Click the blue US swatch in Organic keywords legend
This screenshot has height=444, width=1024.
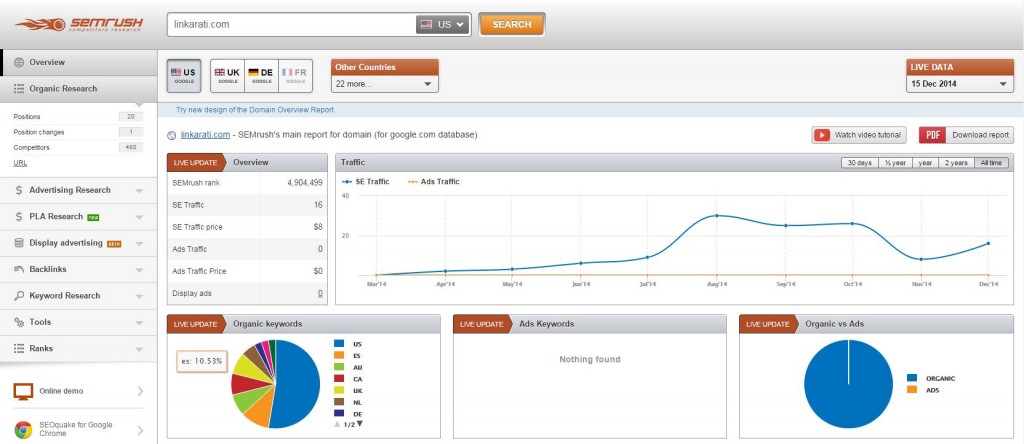click(x=340, y=344)
